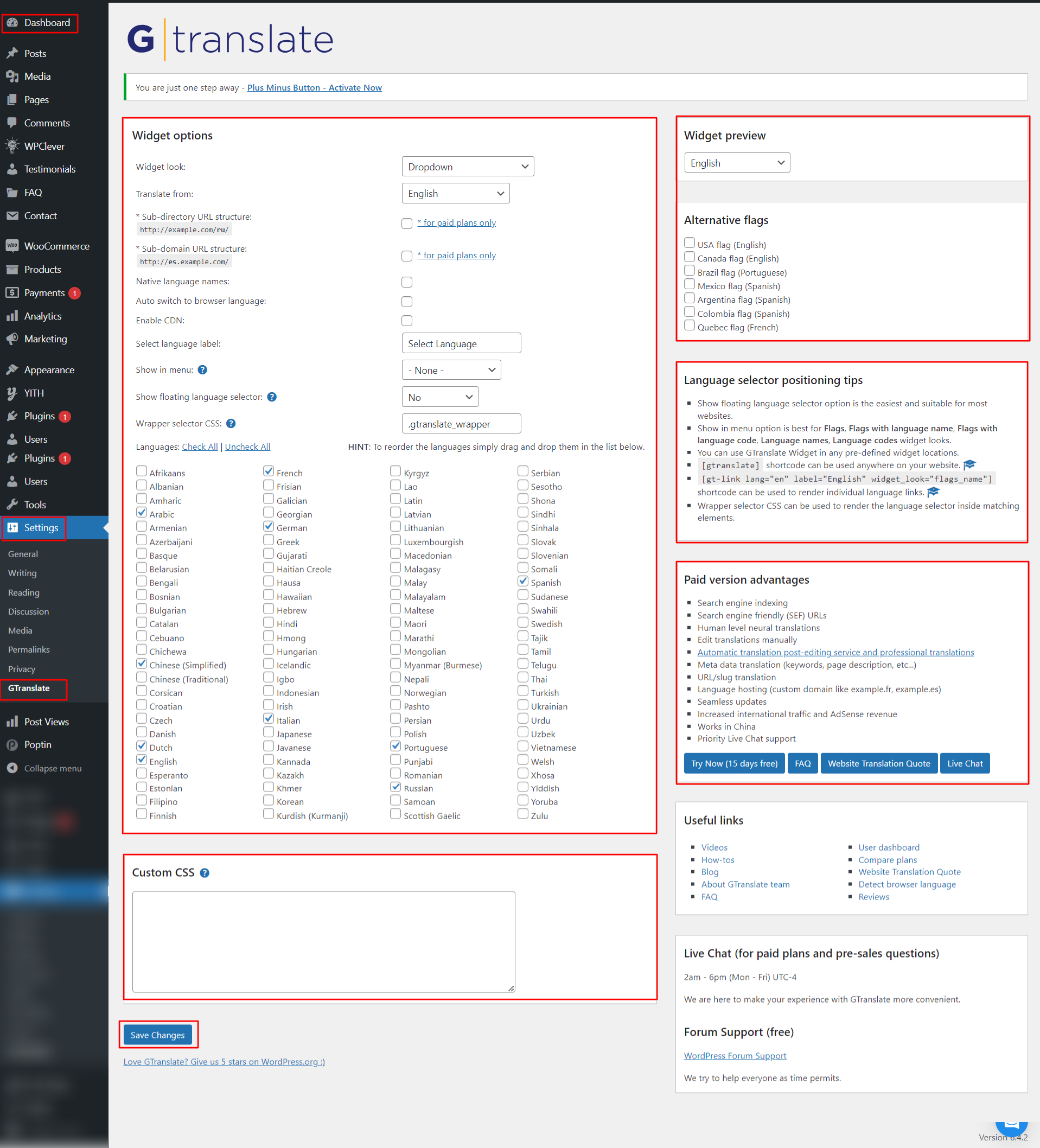Open the Detect browser language link
The height and width of the screenshot is (1148, 1040).
pyautogui.click(x=907, y=884)
